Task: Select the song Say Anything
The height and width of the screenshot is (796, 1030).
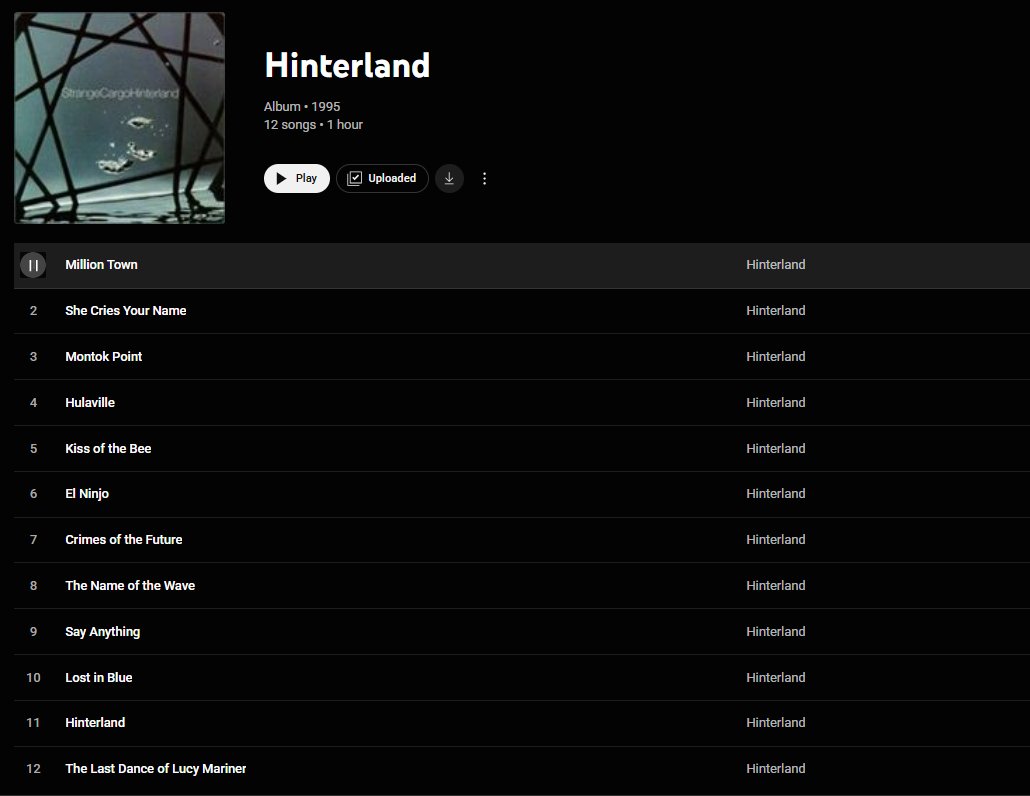Action: tap(102, 632)
